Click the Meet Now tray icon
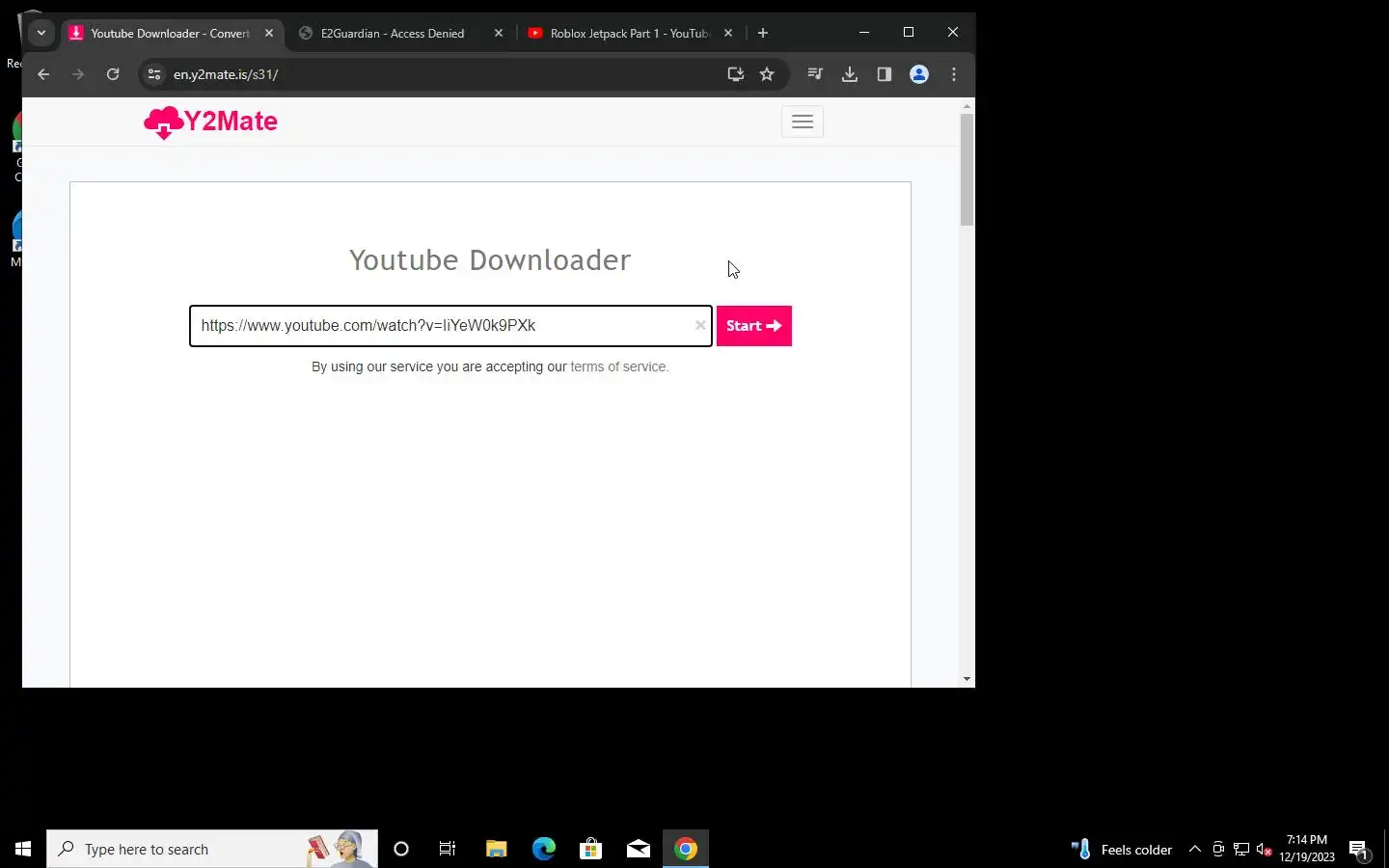 [1218, 849]
